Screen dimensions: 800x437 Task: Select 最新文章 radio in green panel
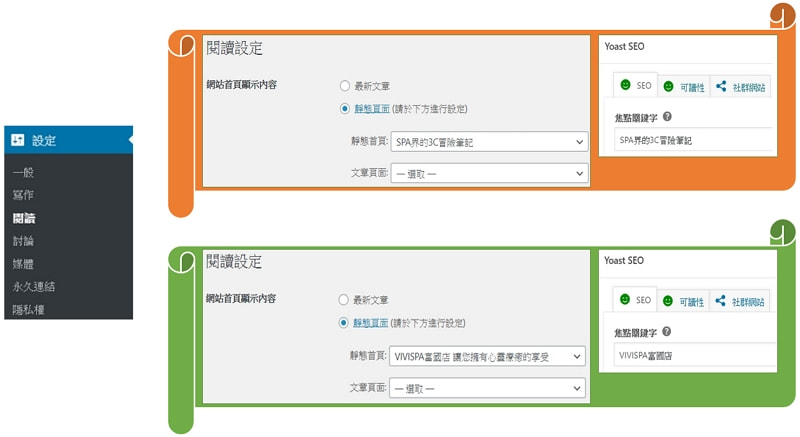[x=343, y=300]
